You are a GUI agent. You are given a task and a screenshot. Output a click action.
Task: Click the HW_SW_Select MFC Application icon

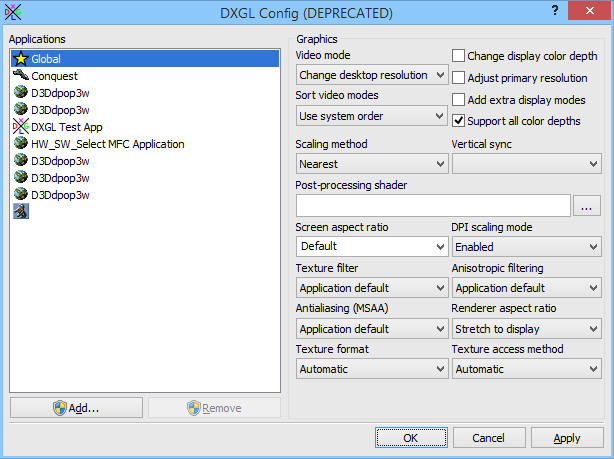20,143
